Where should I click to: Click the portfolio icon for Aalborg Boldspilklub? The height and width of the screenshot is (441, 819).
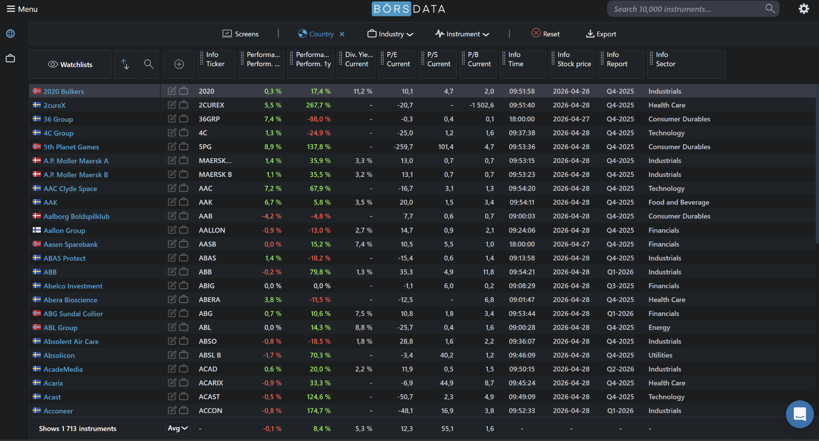184,216
